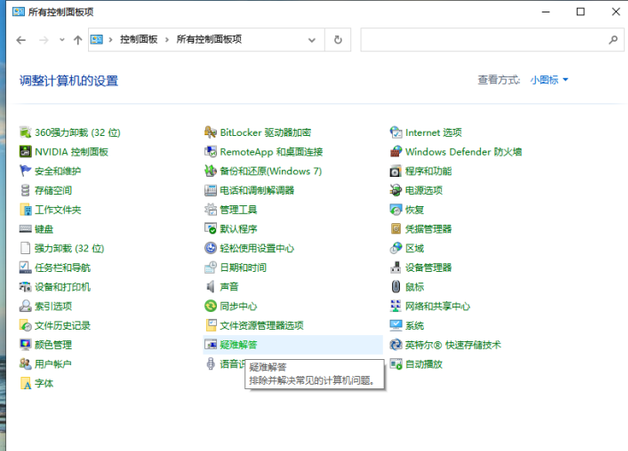
Task: Click the 字体 font icon
Action: pyautogui.click(x=25, y=383)
